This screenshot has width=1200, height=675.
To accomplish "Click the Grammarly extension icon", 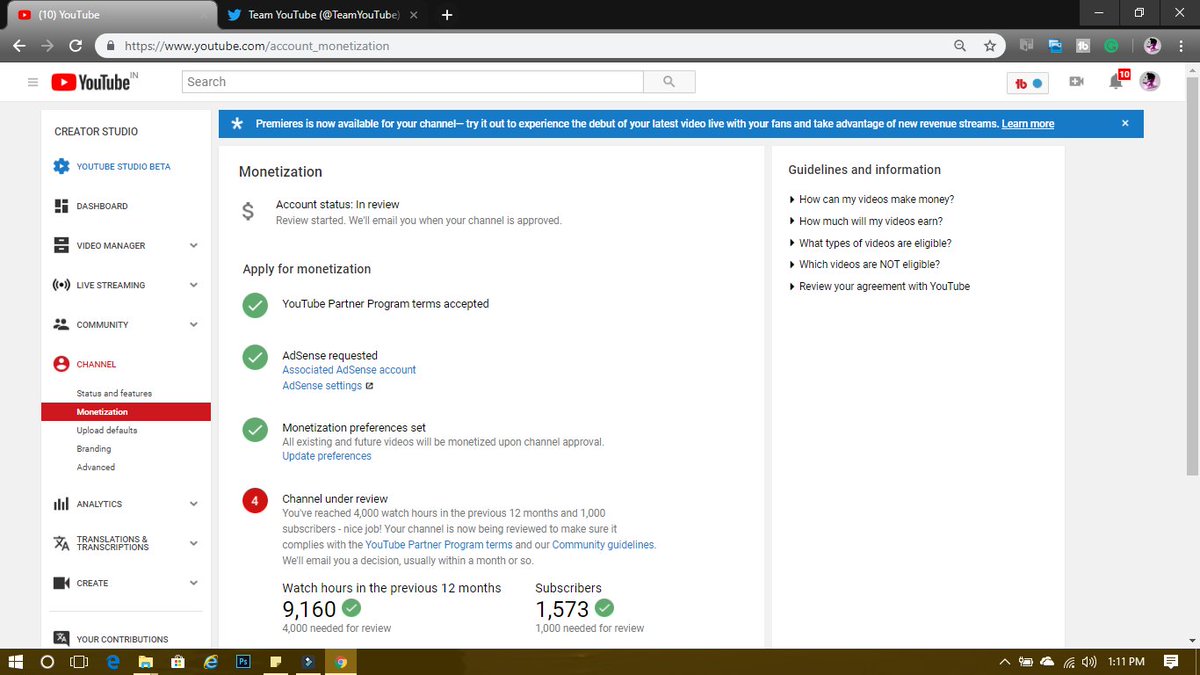I will tap(1111, 46).
